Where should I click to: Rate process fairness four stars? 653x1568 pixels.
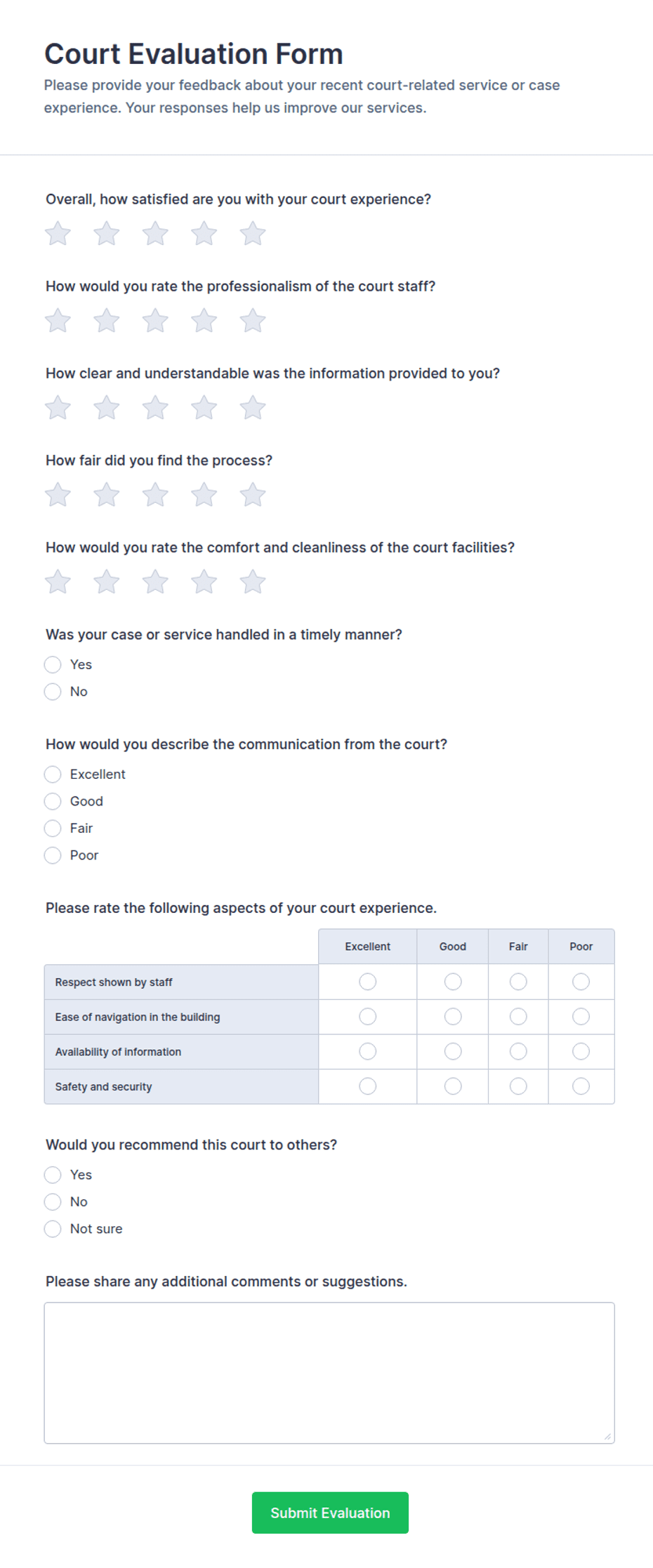[x=204, y=495]
